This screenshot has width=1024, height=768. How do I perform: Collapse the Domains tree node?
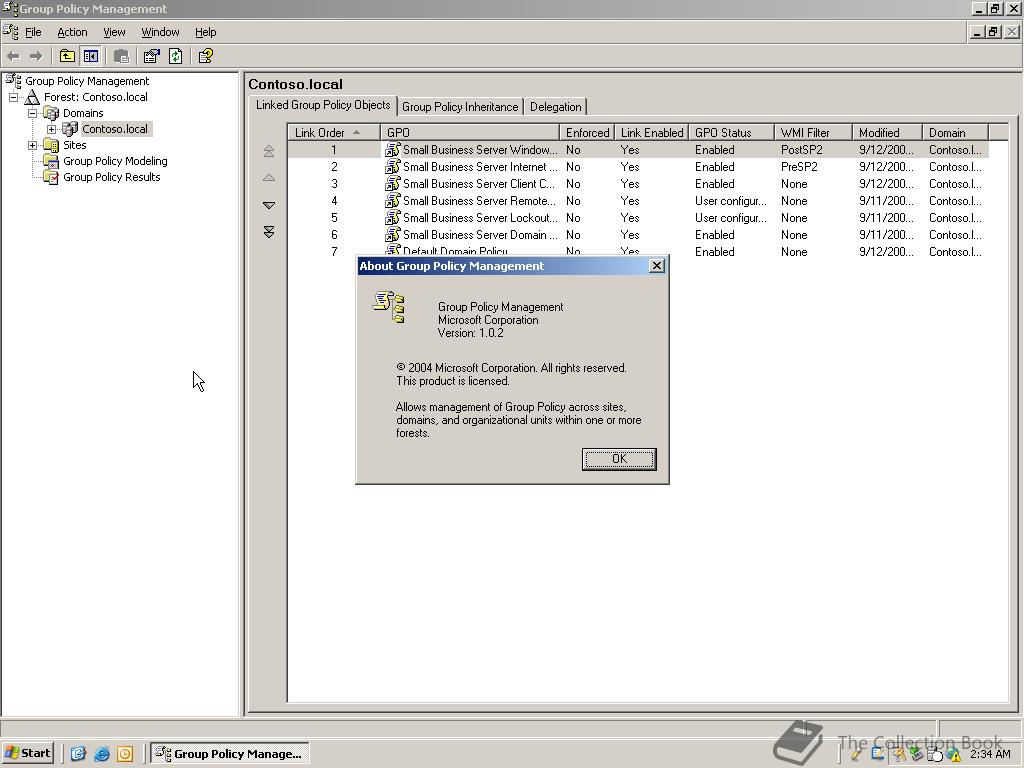tap(32, 113)
